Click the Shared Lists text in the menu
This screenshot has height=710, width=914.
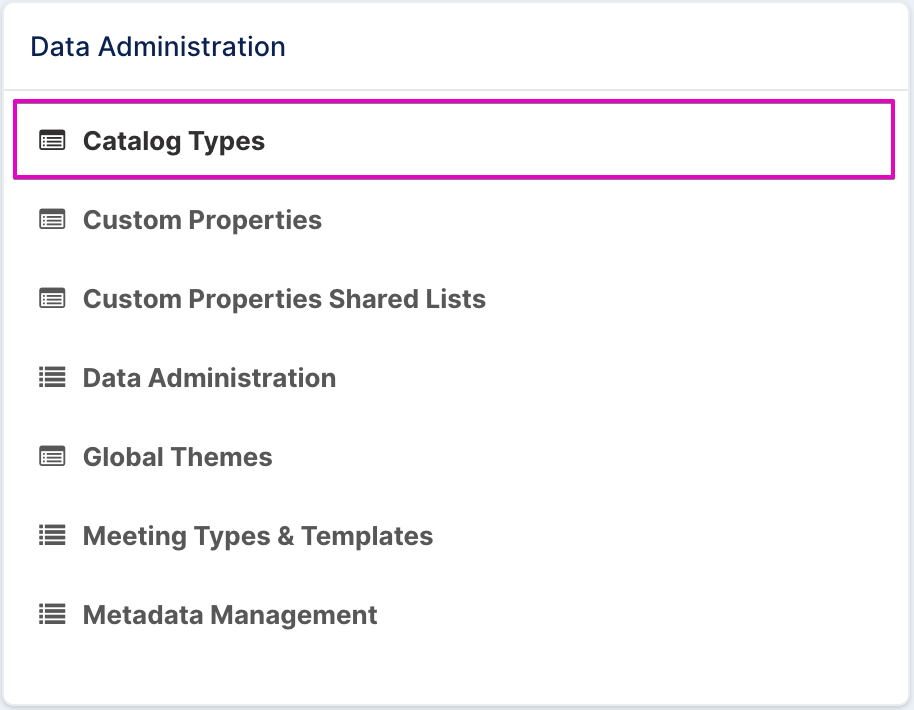coord(407,299)
